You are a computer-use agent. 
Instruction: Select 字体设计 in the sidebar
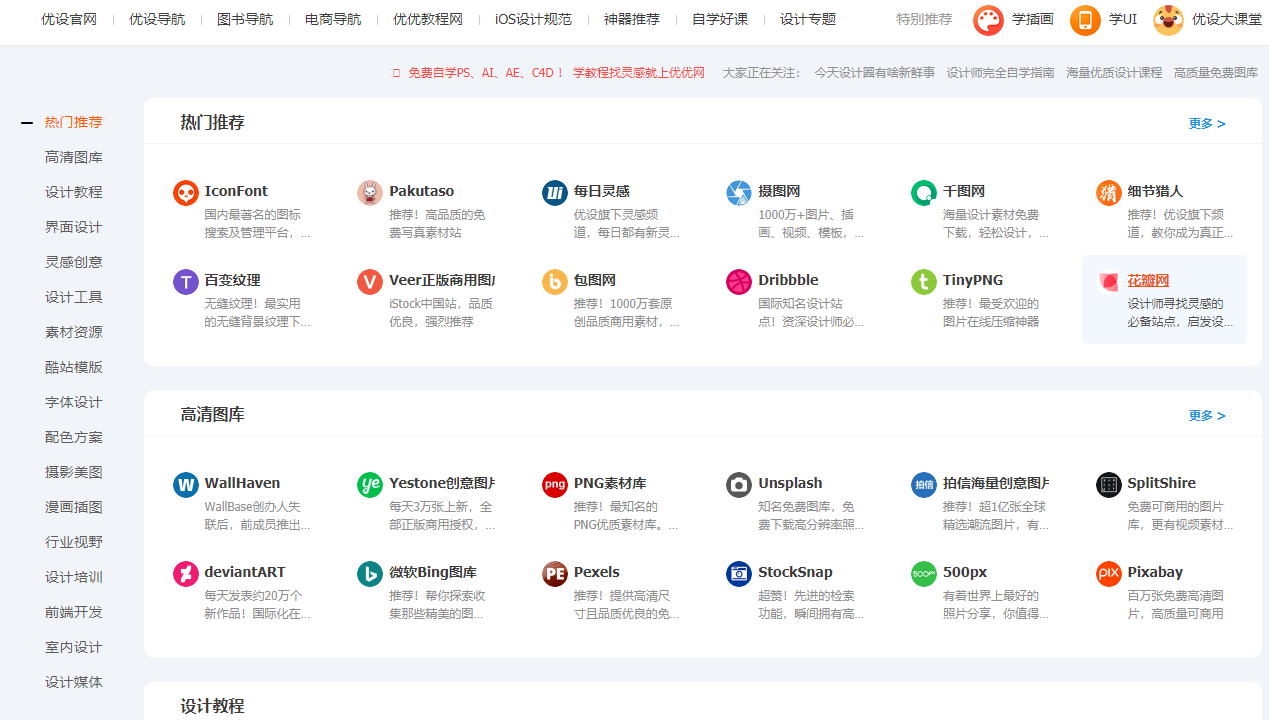click(74, 402)
